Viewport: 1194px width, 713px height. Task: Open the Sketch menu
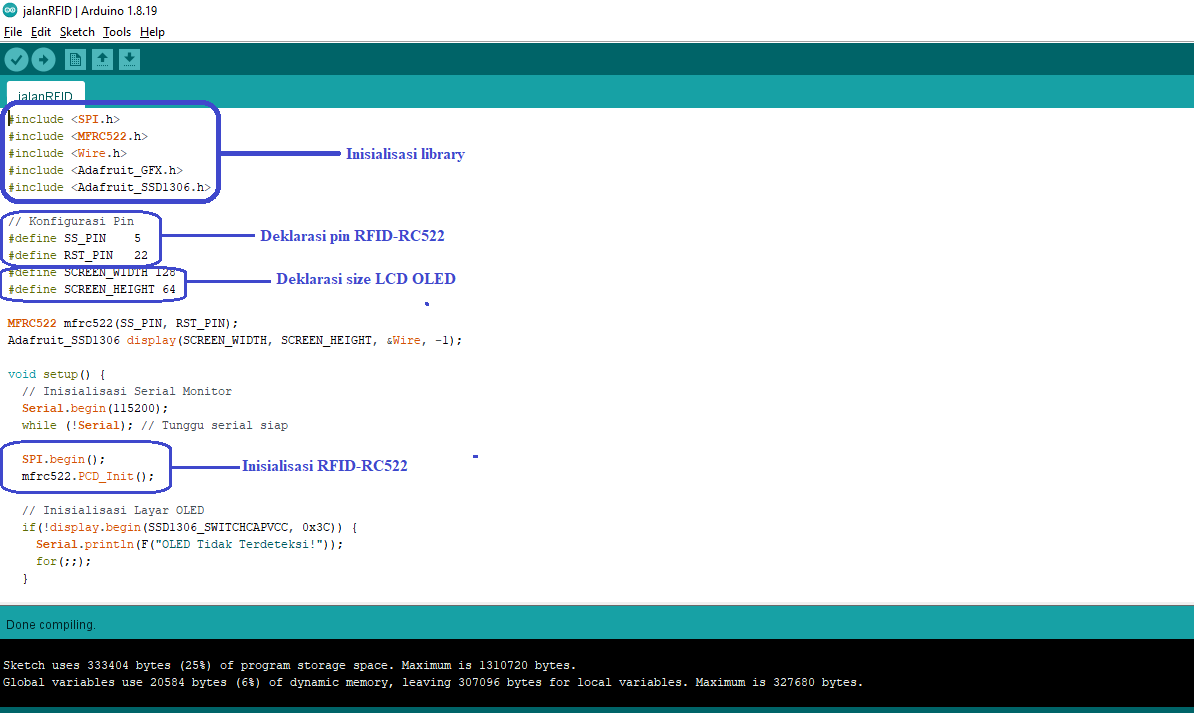pos(77,32)
